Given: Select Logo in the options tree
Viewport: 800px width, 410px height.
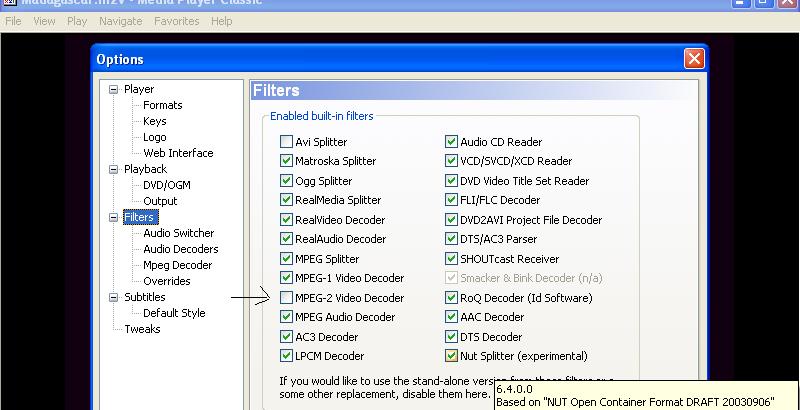Looking at the screenshot, I should coord(155,137).
